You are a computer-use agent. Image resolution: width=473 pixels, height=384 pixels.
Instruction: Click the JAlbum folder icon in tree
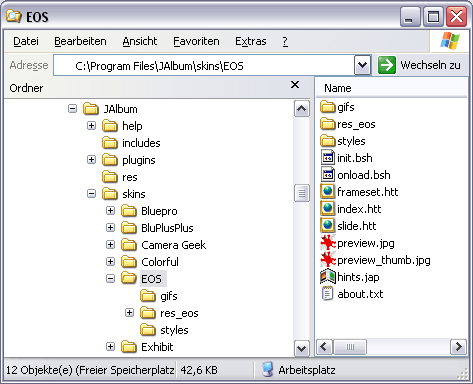(90, 109)
